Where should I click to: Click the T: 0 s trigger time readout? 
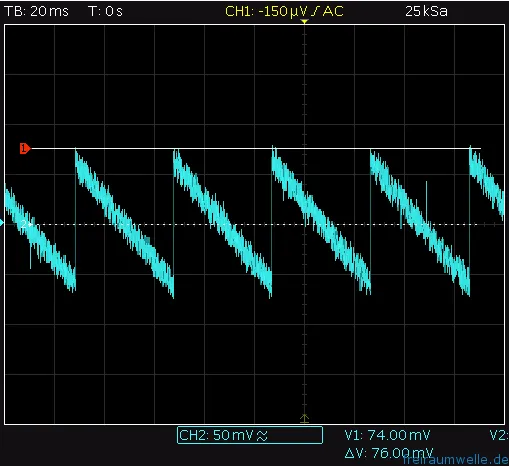point(105,11)
